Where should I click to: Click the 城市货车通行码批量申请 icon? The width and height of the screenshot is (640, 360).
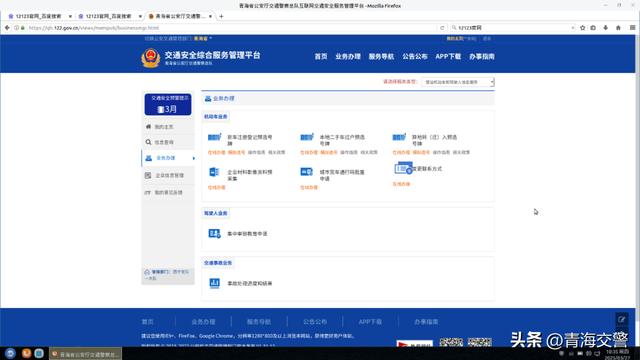click(x=306, y=172)
